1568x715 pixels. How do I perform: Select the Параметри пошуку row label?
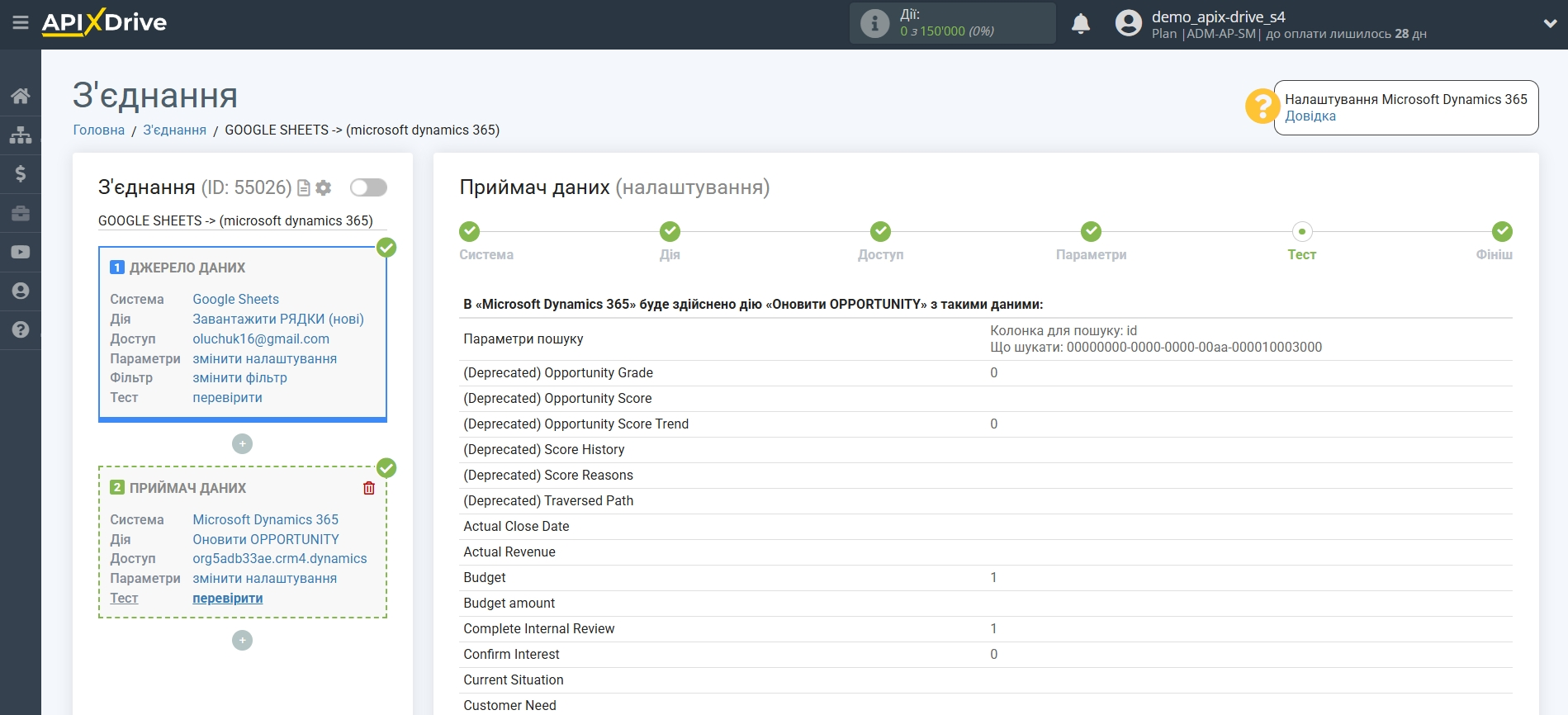(x=523, y=339)
